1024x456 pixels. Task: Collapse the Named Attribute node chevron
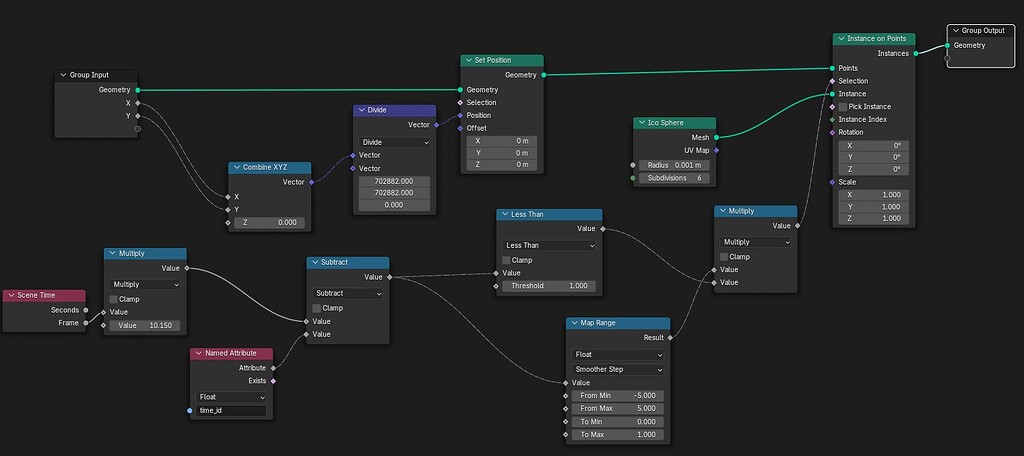(x=199, y=353)
